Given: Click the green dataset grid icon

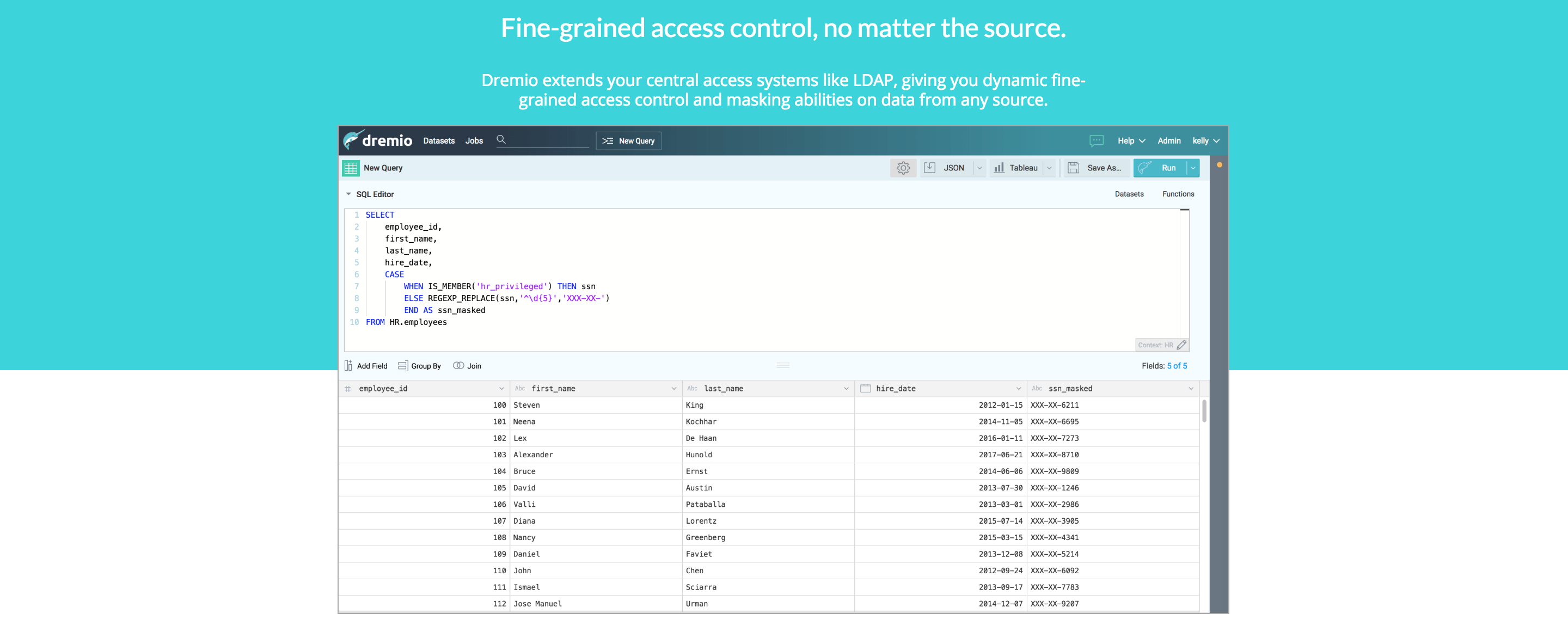Looking at the screenshot, I should click(351, 168).
